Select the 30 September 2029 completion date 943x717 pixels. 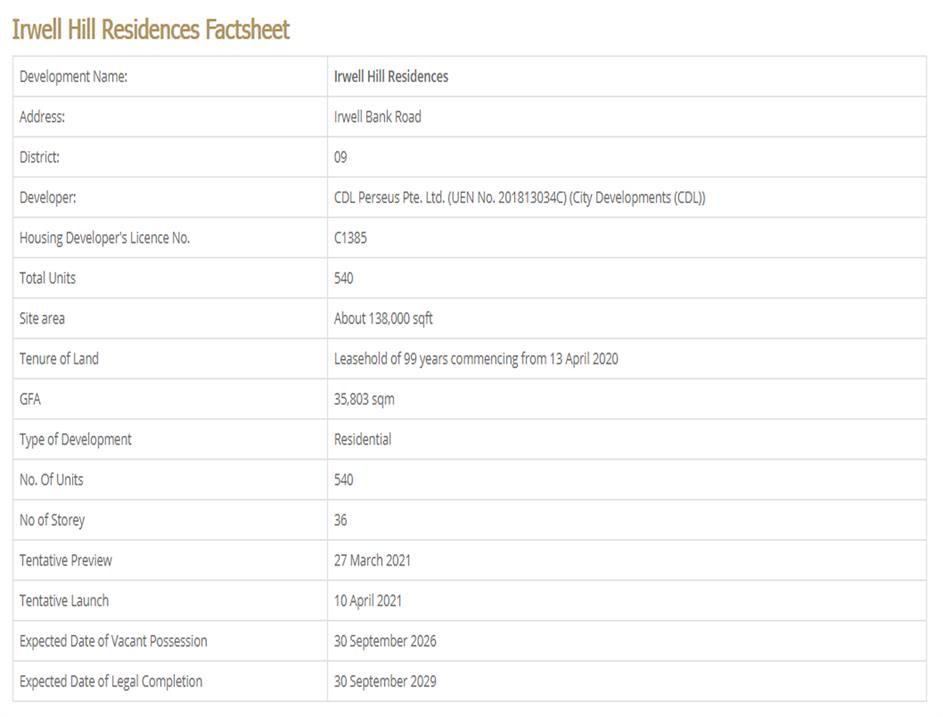click(x=385, y=681)
